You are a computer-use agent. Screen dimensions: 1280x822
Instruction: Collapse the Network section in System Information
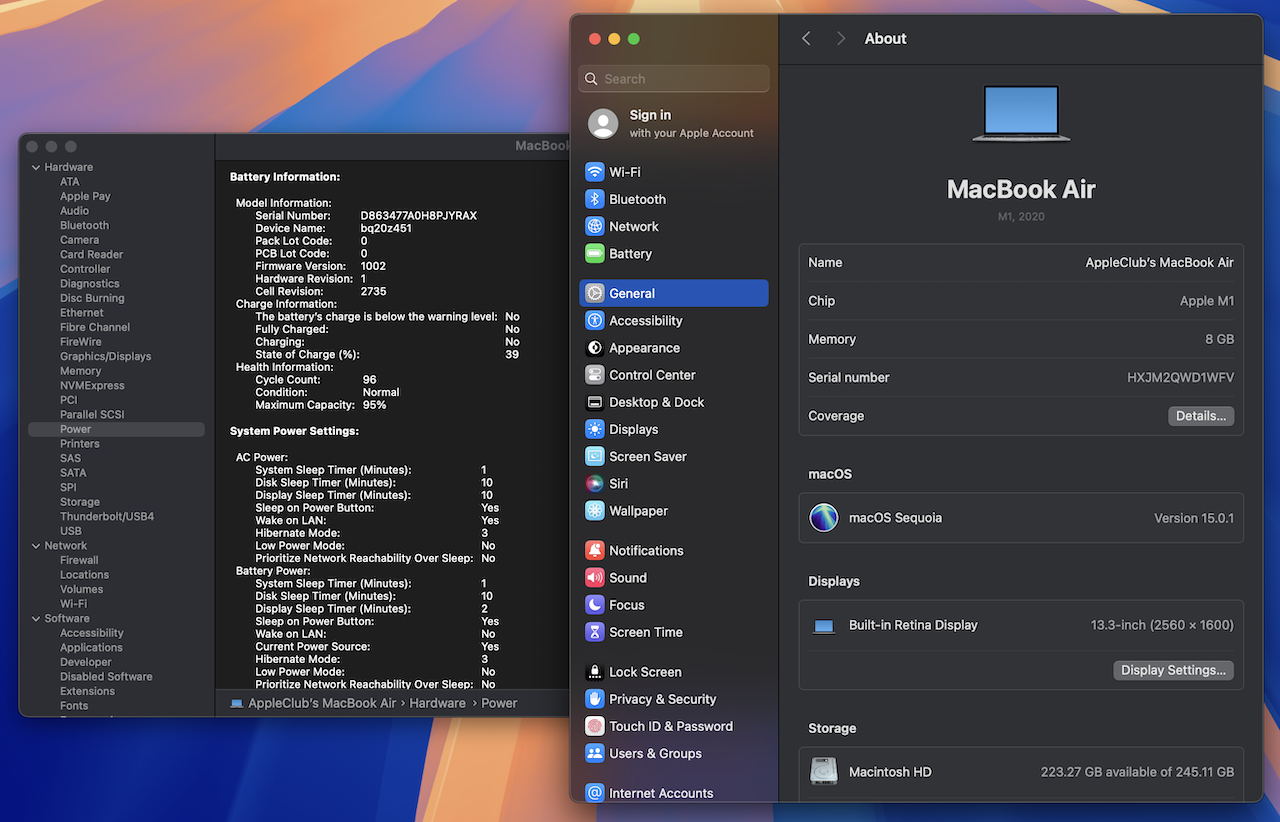click(36, 545)
